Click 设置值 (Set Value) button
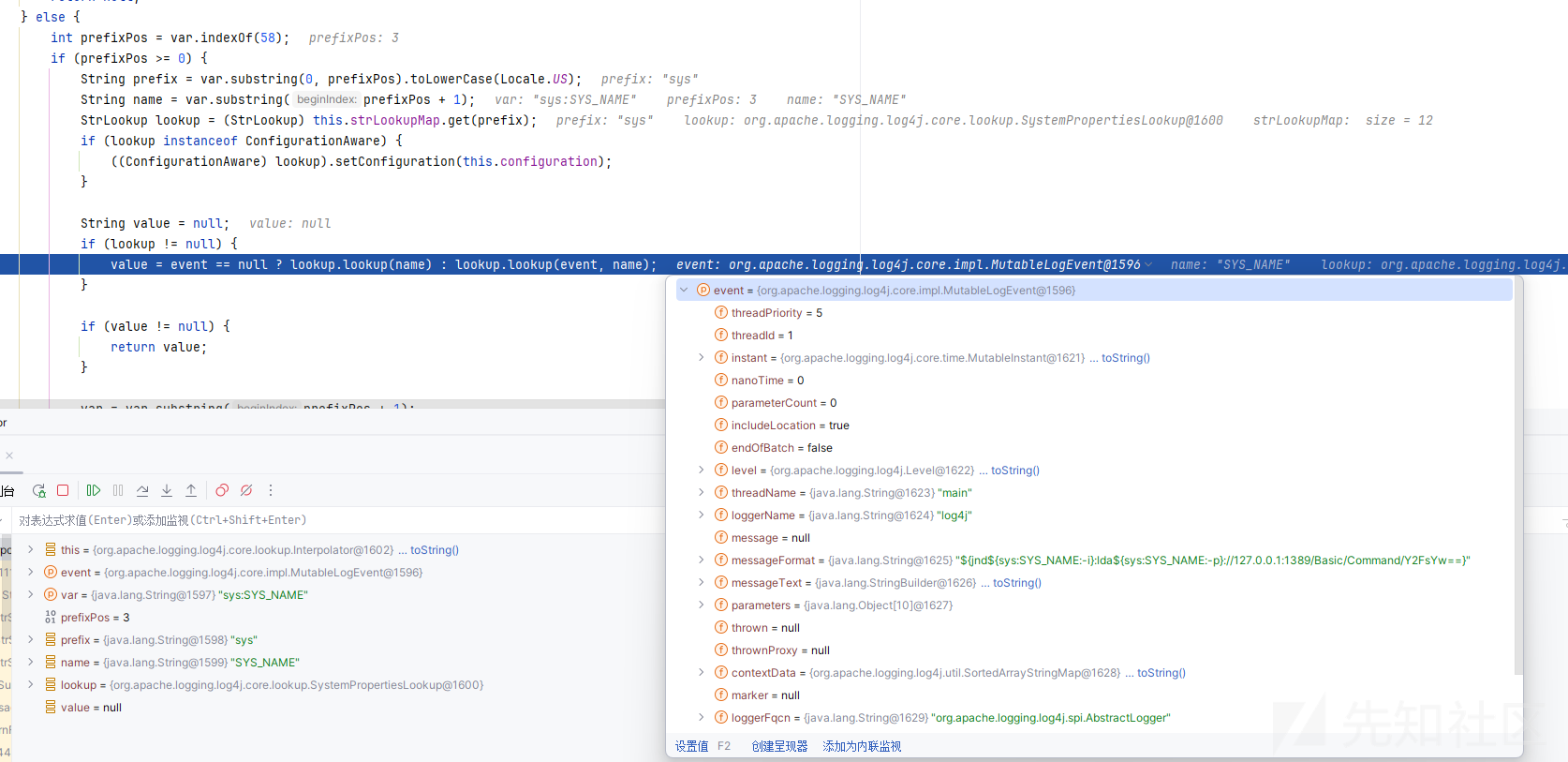Viewport: 1568px width, 762px height. point(692,746)
